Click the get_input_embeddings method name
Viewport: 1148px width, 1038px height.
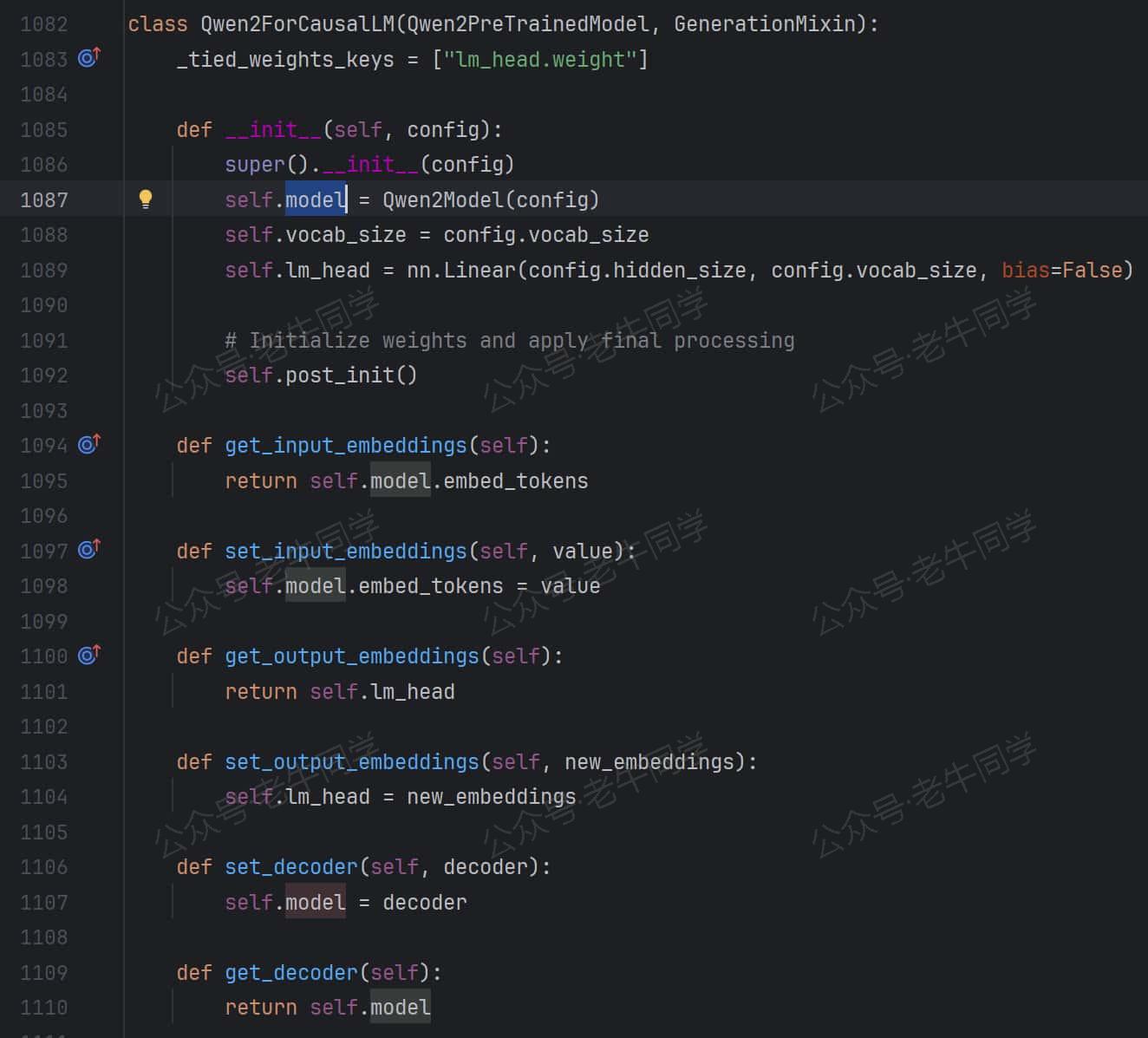tap(346, 446)
